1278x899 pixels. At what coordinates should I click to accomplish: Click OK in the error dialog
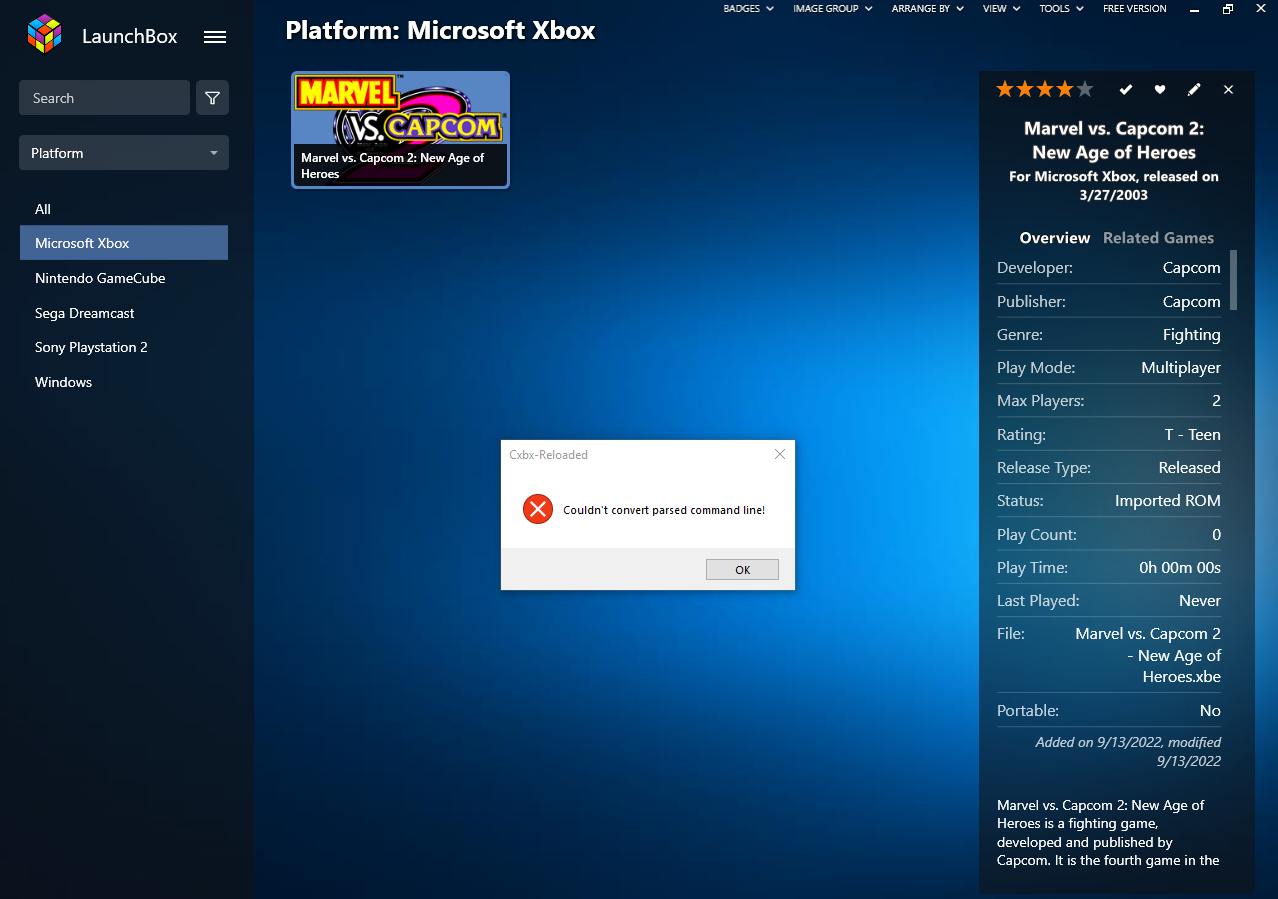(742, 569)
